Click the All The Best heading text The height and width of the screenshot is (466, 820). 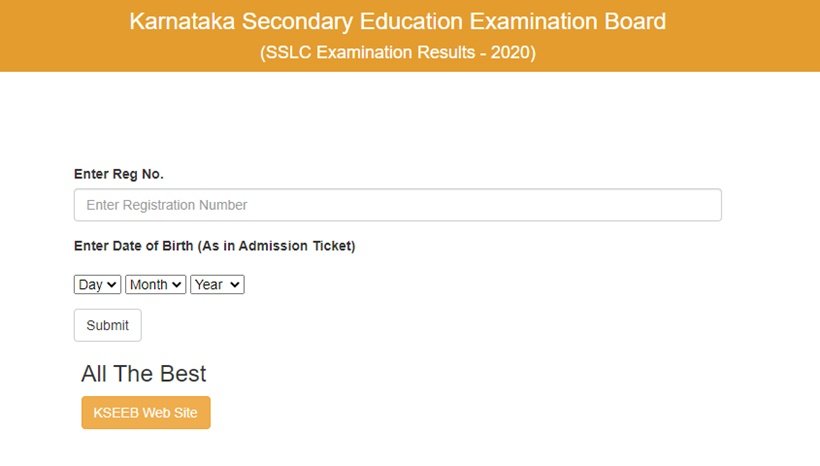click(144, 374)
